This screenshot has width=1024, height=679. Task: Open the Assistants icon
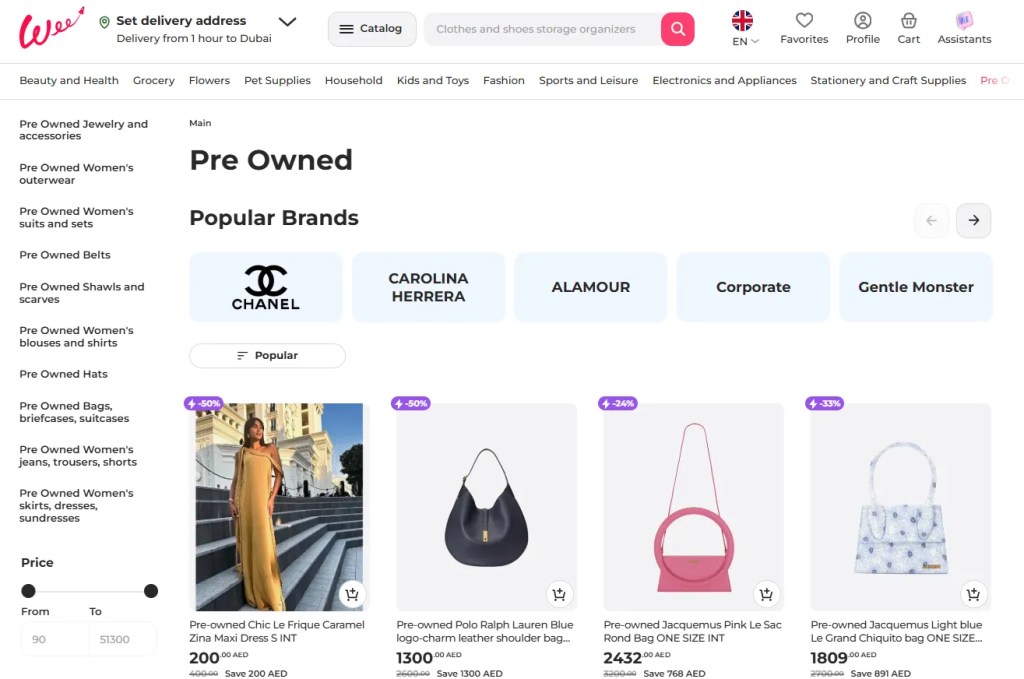(964, 21)
